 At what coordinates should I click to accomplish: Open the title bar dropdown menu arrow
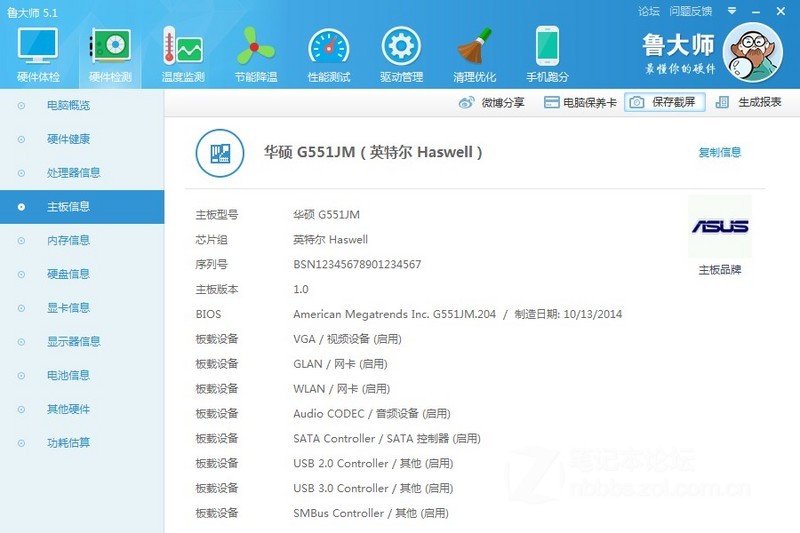[732, 11]
